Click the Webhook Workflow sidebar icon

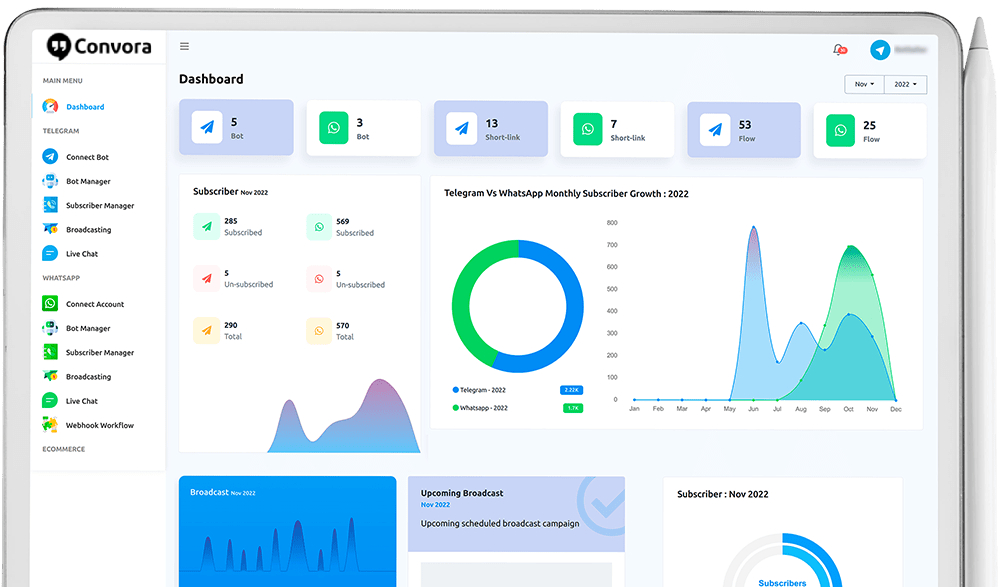coord(50,425)
